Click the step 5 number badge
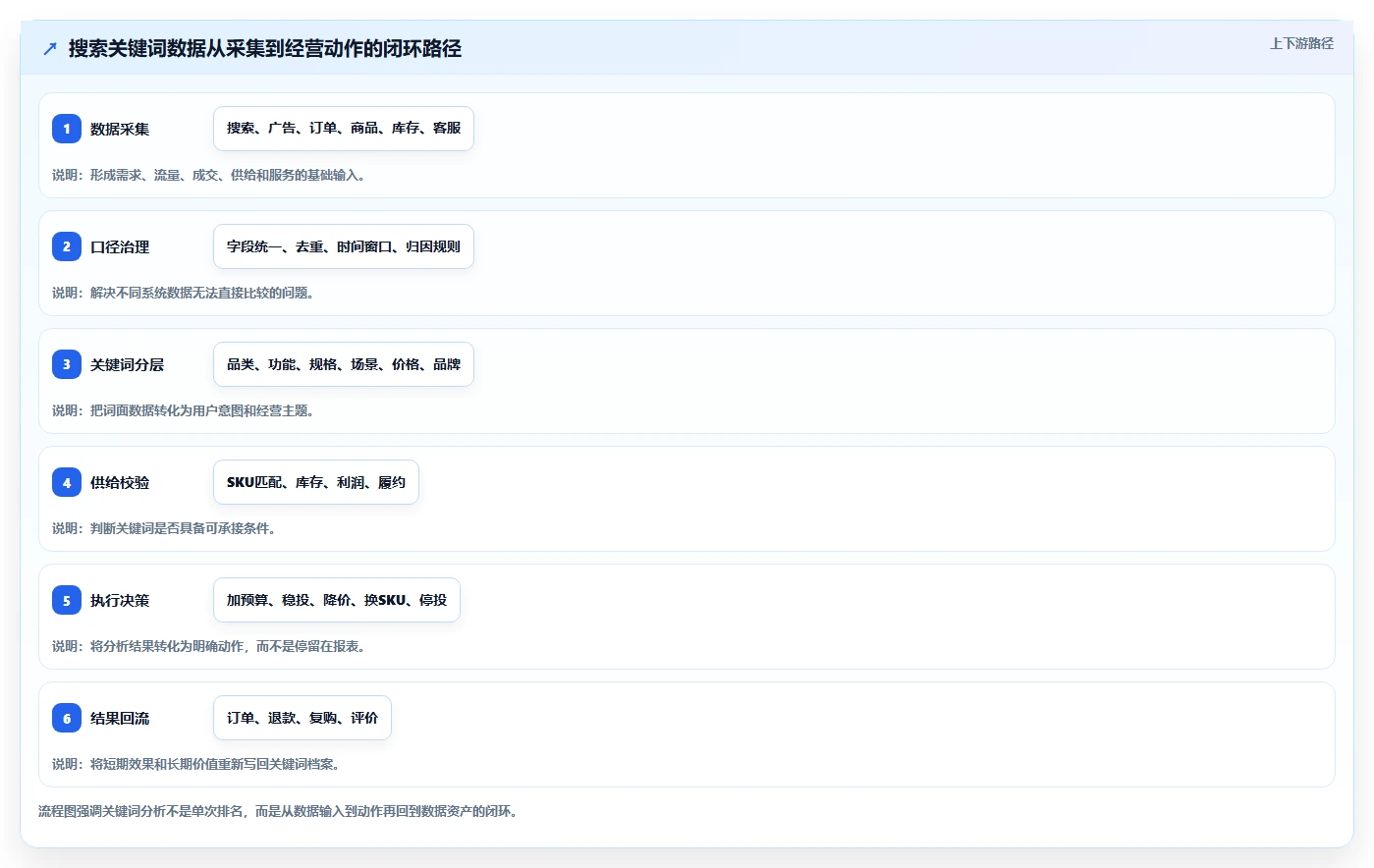Image resolution: width=1374 pixels, height=868 pixels. point(67,600)
